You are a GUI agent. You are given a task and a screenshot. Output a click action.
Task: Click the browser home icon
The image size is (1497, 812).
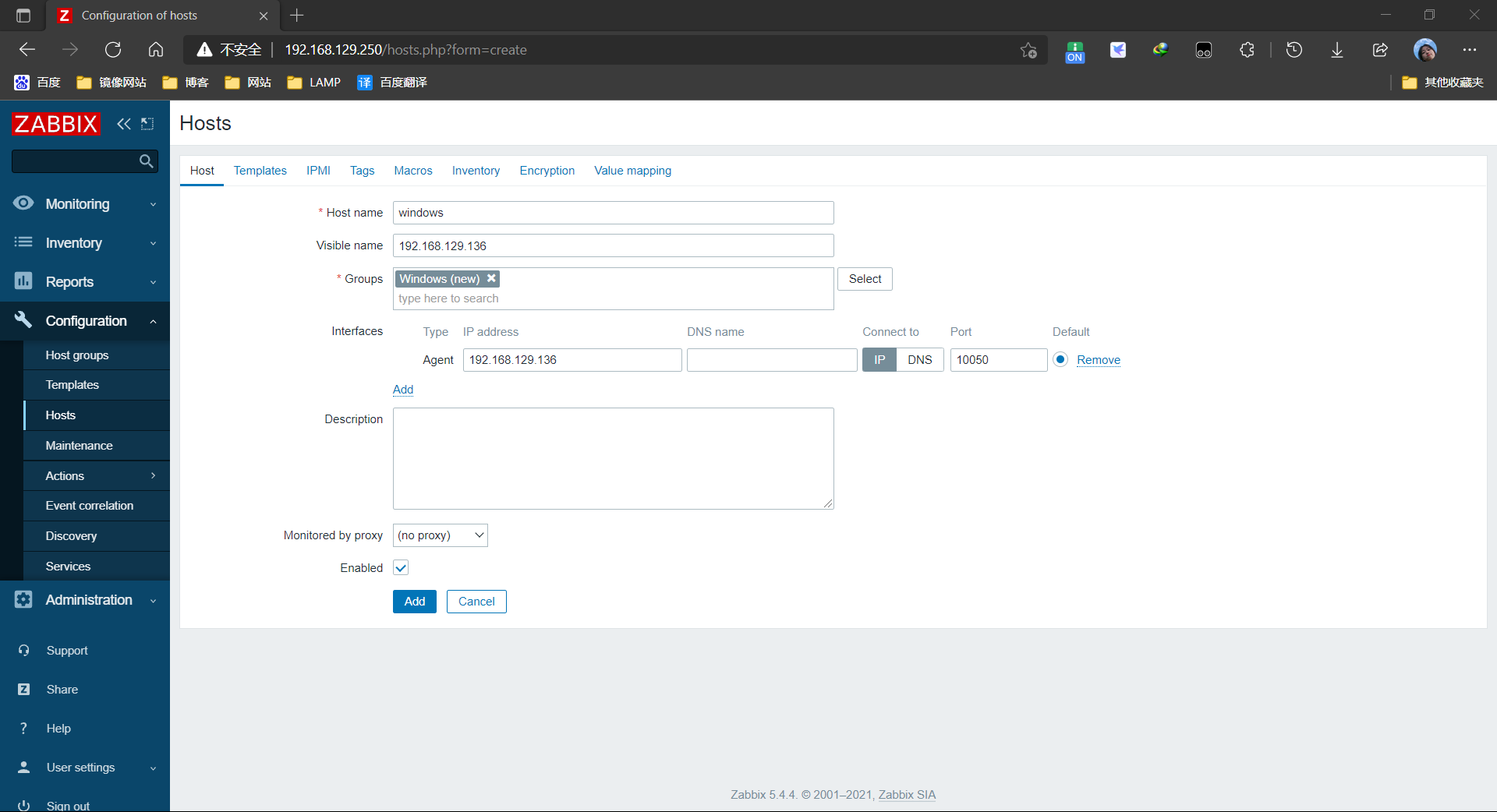tap(156, 50)
